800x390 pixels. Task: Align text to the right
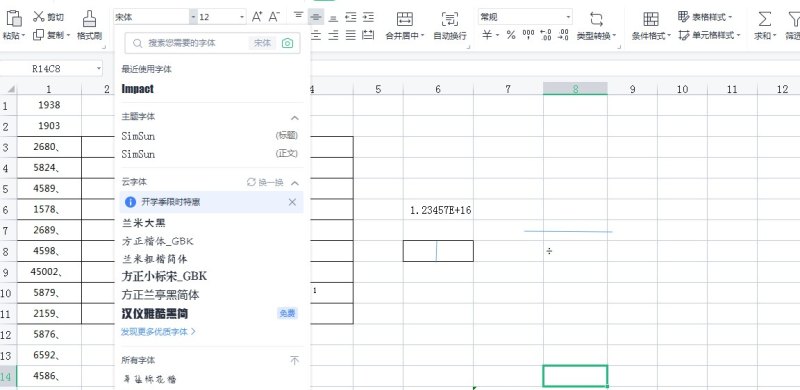(333, 35)
